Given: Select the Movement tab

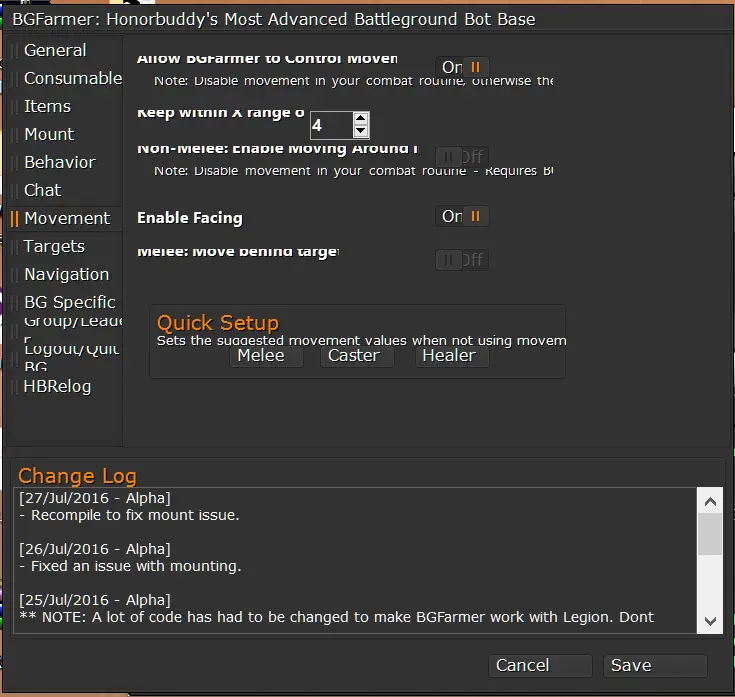Looking at the screenshot, I should (67, 218).
